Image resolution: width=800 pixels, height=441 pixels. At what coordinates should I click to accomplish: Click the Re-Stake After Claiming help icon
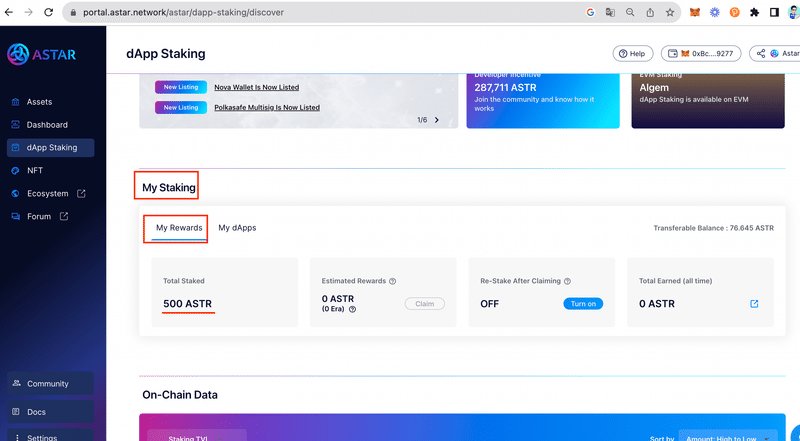pyautogui.click(x=567, y=281)
